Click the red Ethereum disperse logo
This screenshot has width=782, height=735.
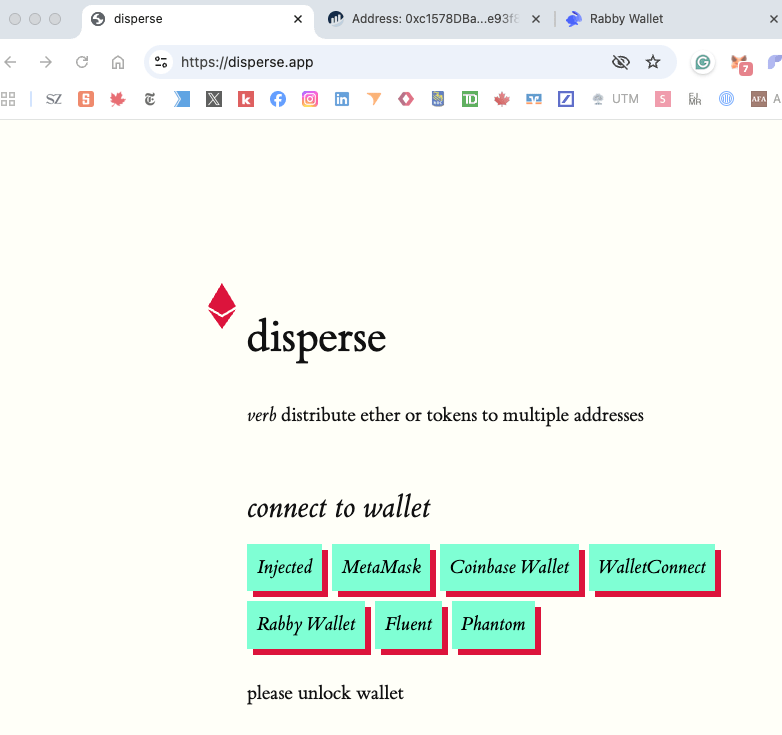coord(222,306)
